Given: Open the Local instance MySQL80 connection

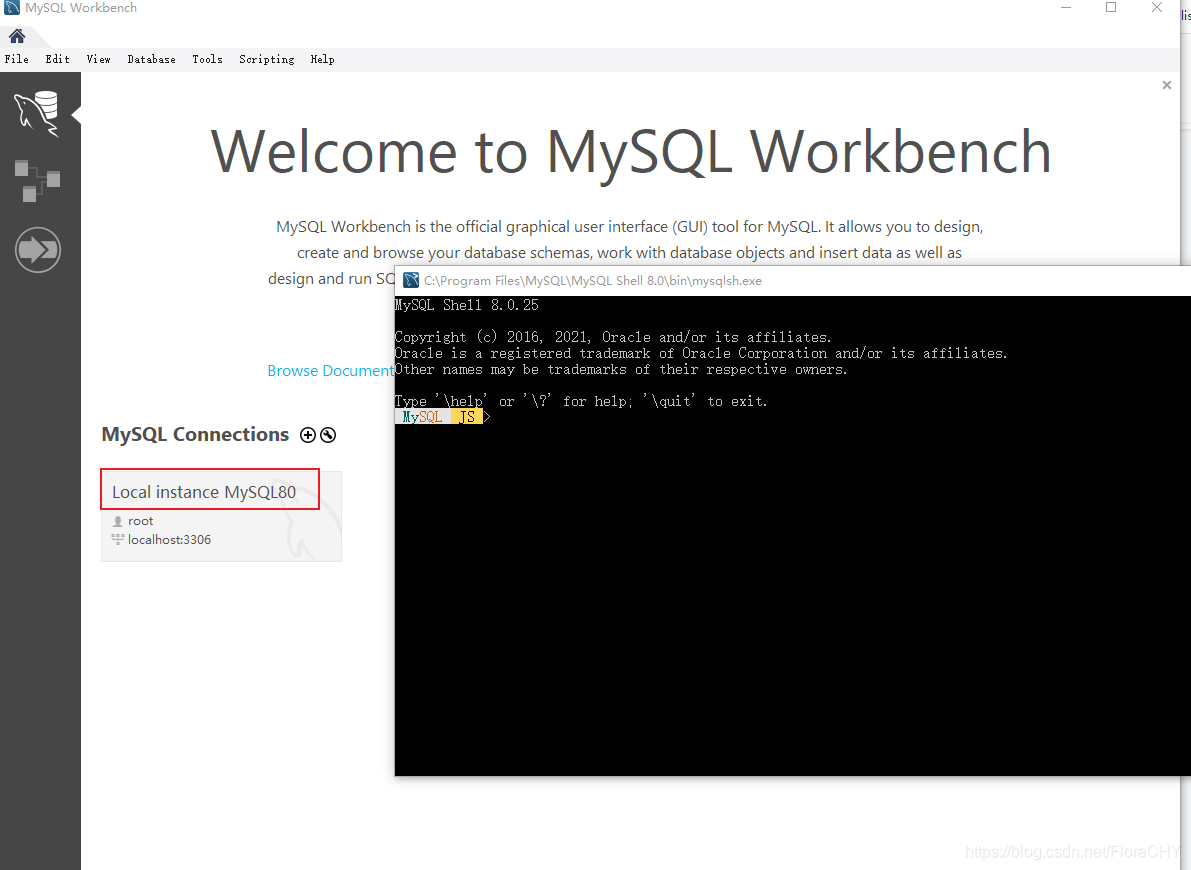Looking at the screenshot, I should 209,489.
